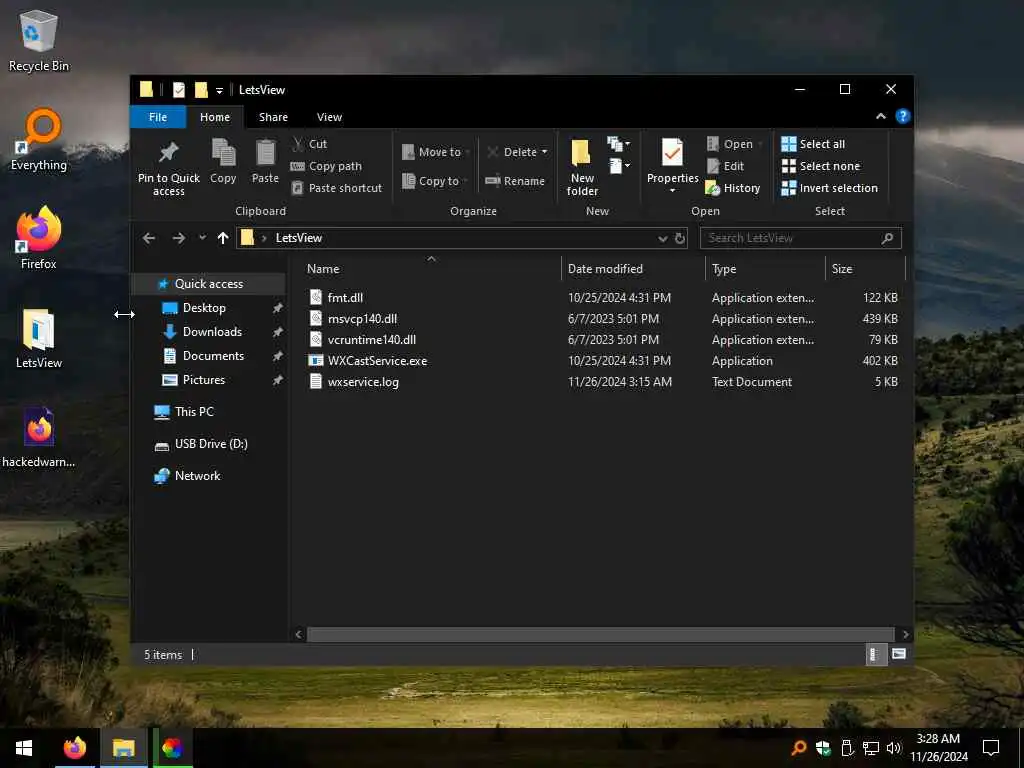
Task: Click the horizontal scrollbar in file list
Action: coord(600,634)
